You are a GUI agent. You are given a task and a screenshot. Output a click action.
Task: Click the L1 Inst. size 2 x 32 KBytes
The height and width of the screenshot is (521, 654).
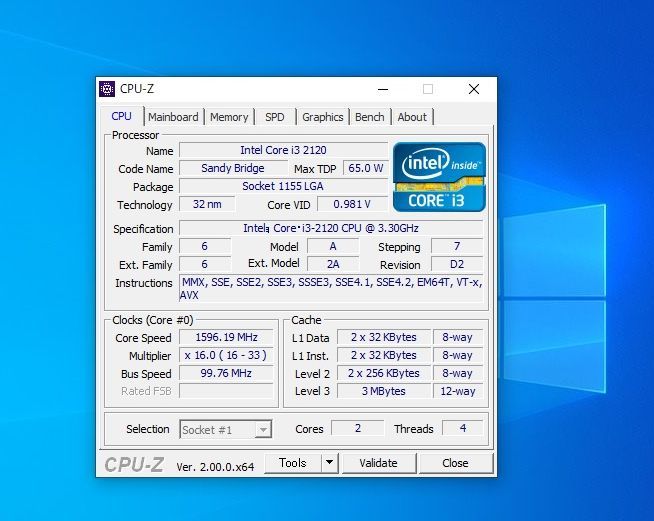click(x=383, y=355)
